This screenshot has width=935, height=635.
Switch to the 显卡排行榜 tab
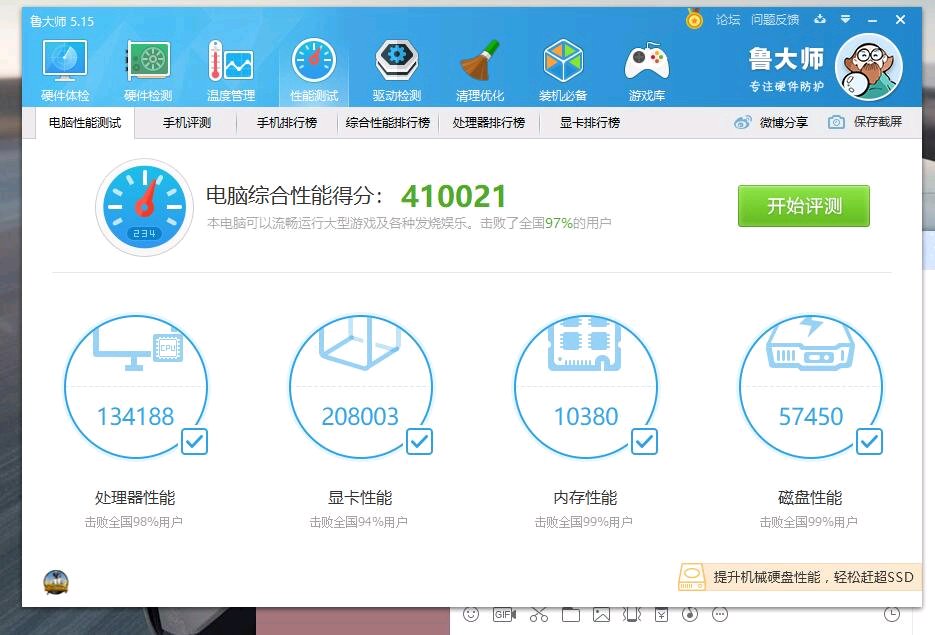point(590,123)
